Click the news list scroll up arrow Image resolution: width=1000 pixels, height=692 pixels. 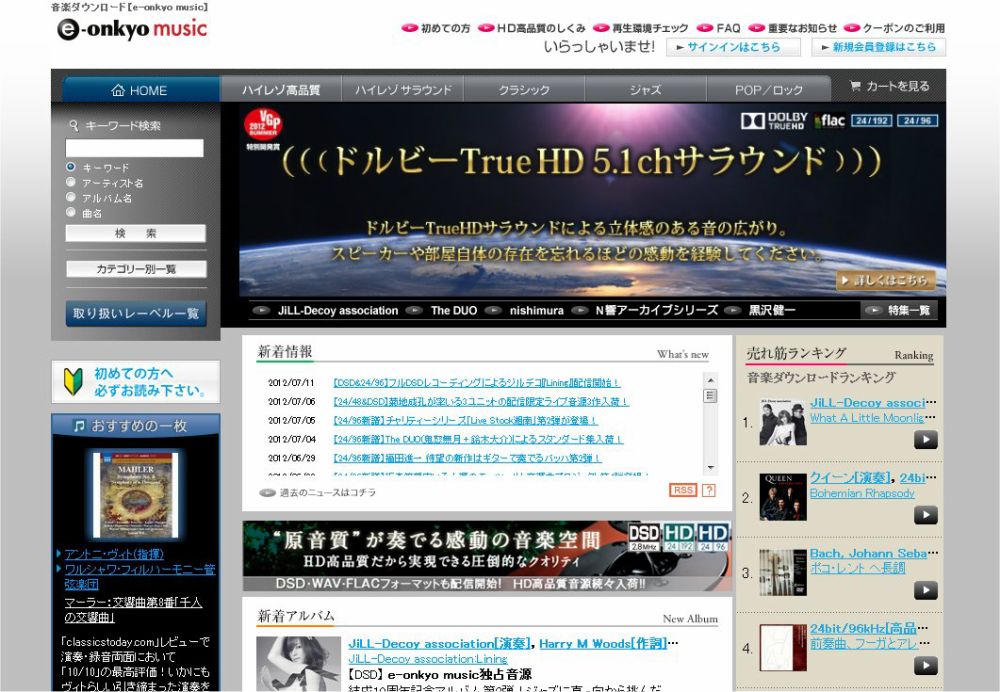click(710, 380)
